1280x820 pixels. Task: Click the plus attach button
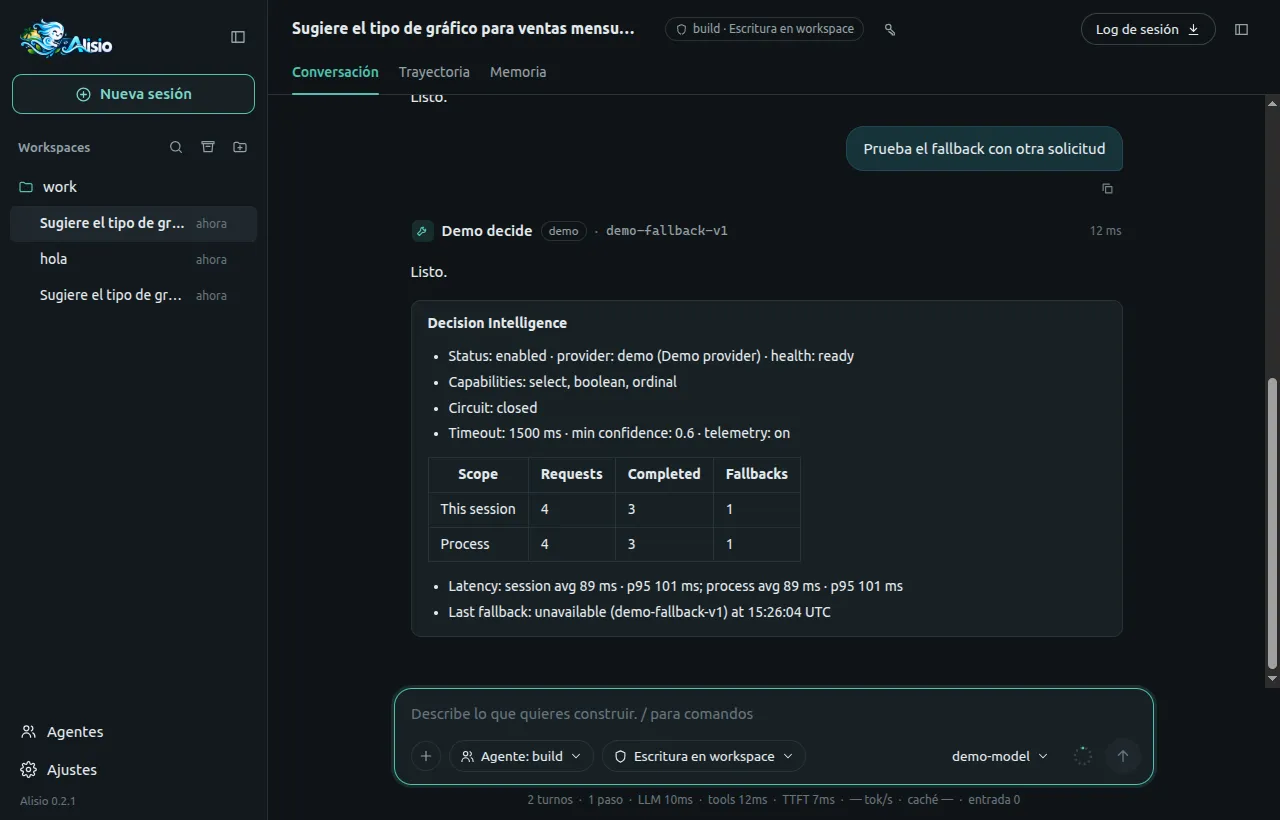(425, 756)
